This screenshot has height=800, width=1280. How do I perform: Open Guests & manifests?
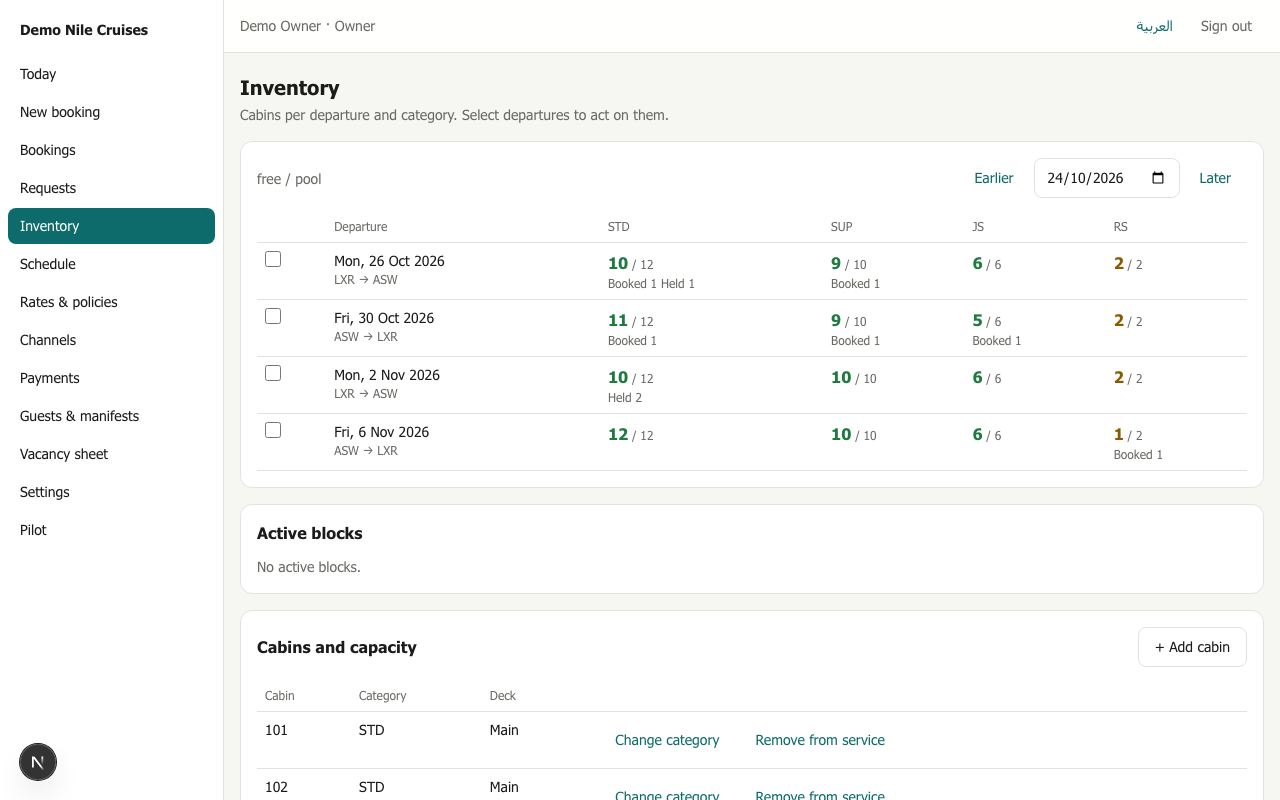(111, 416)
